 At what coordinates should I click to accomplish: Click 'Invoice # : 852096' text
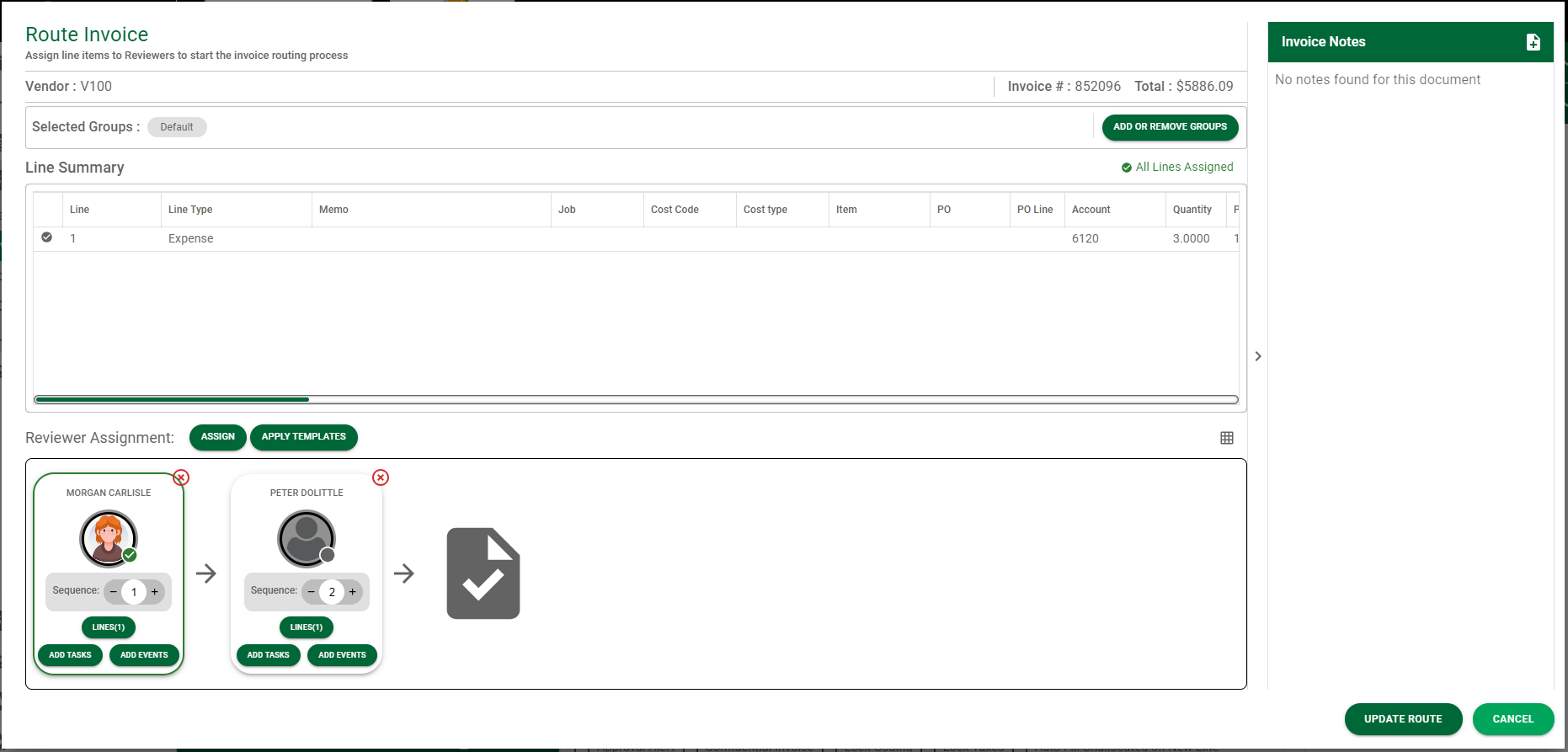click(1064, 86)
